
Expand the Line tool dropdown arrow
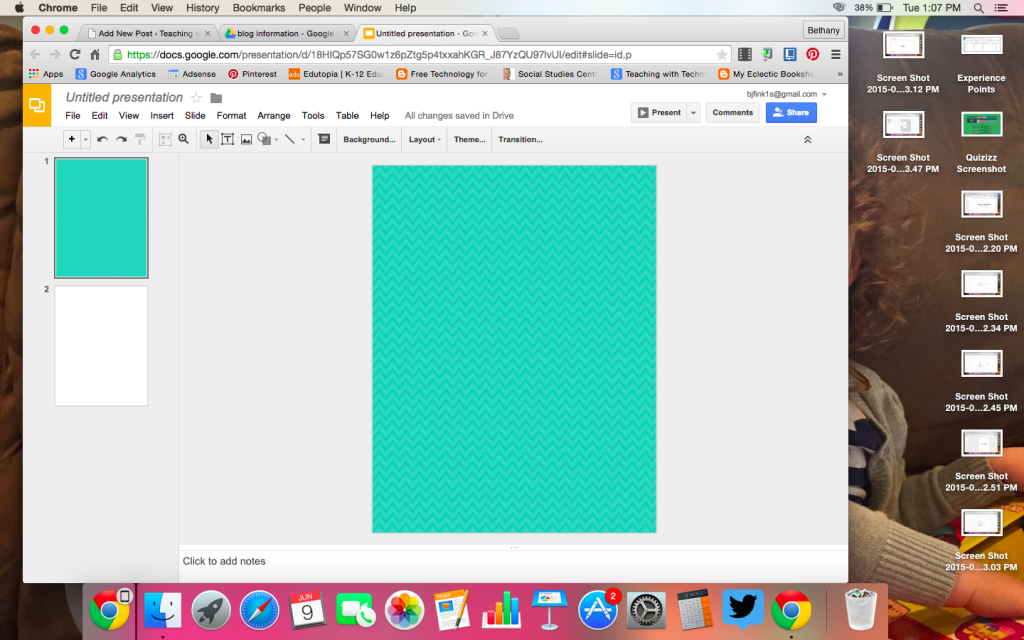303,140
